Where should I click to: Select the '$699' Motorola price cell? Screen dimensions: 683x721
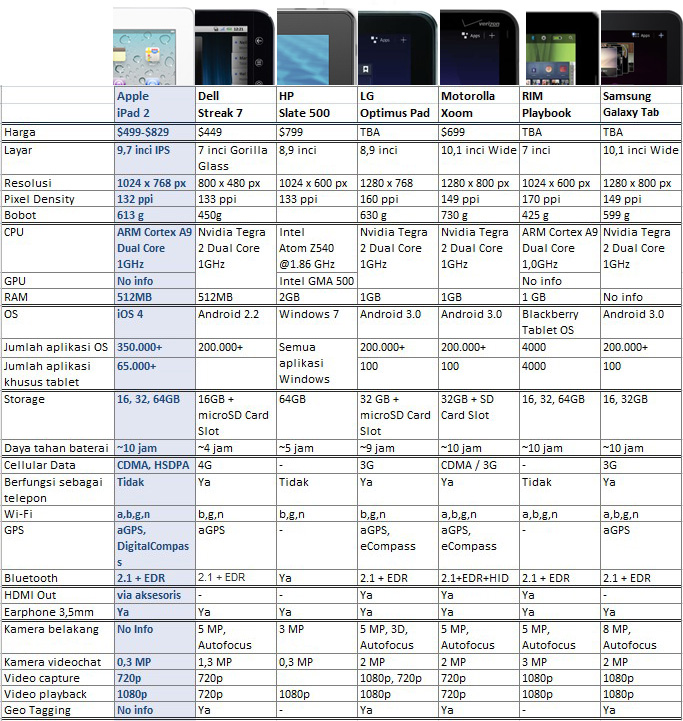(479, 132)
